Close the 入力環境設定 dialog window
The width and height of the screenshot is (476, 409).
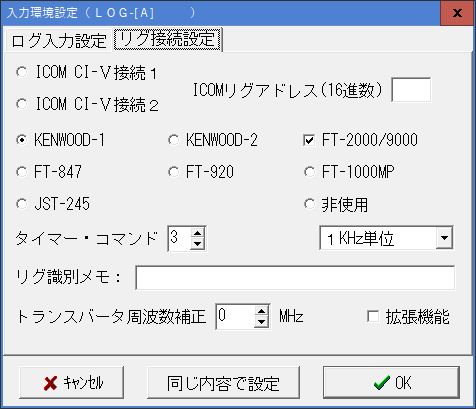pos(457,13)
